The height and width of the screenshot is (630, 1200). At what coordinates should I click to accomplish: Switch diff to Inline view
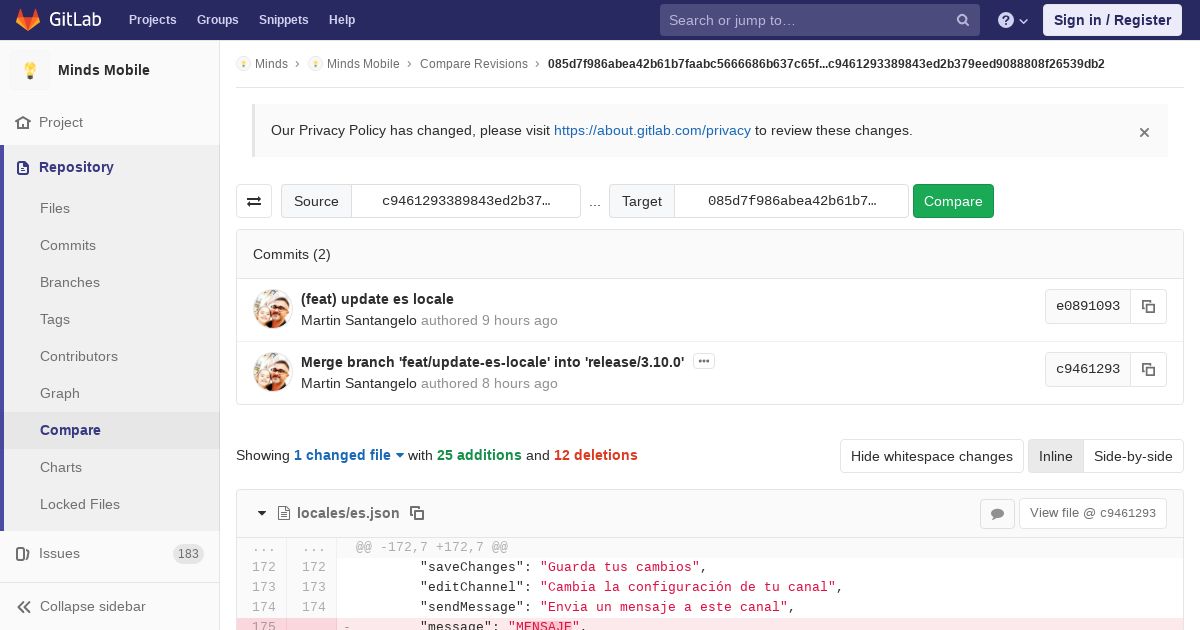[x=1055, y=456]
